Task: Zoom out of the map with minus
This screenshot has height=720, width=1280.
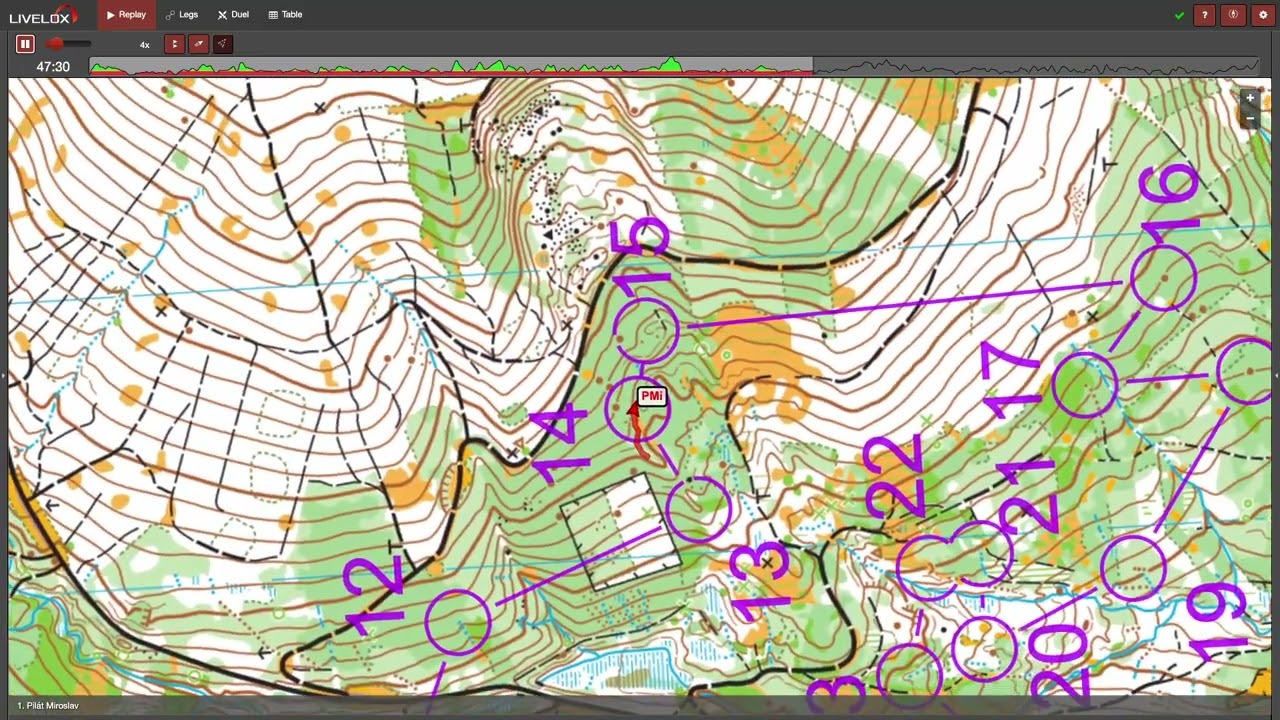Action: (x=1249, y=117)
